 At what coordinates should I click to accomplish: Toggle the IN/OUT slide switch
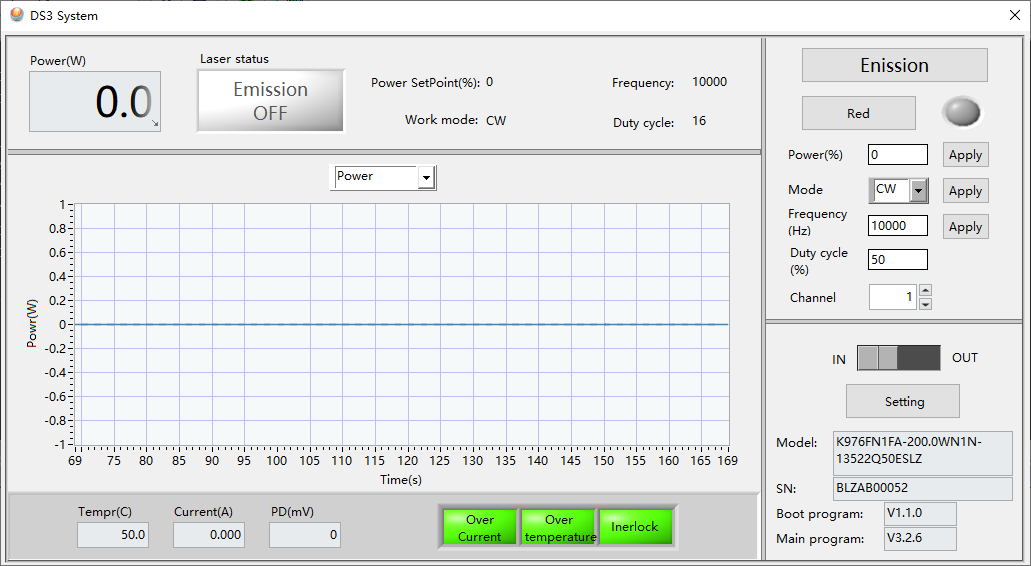pos(898,358)
